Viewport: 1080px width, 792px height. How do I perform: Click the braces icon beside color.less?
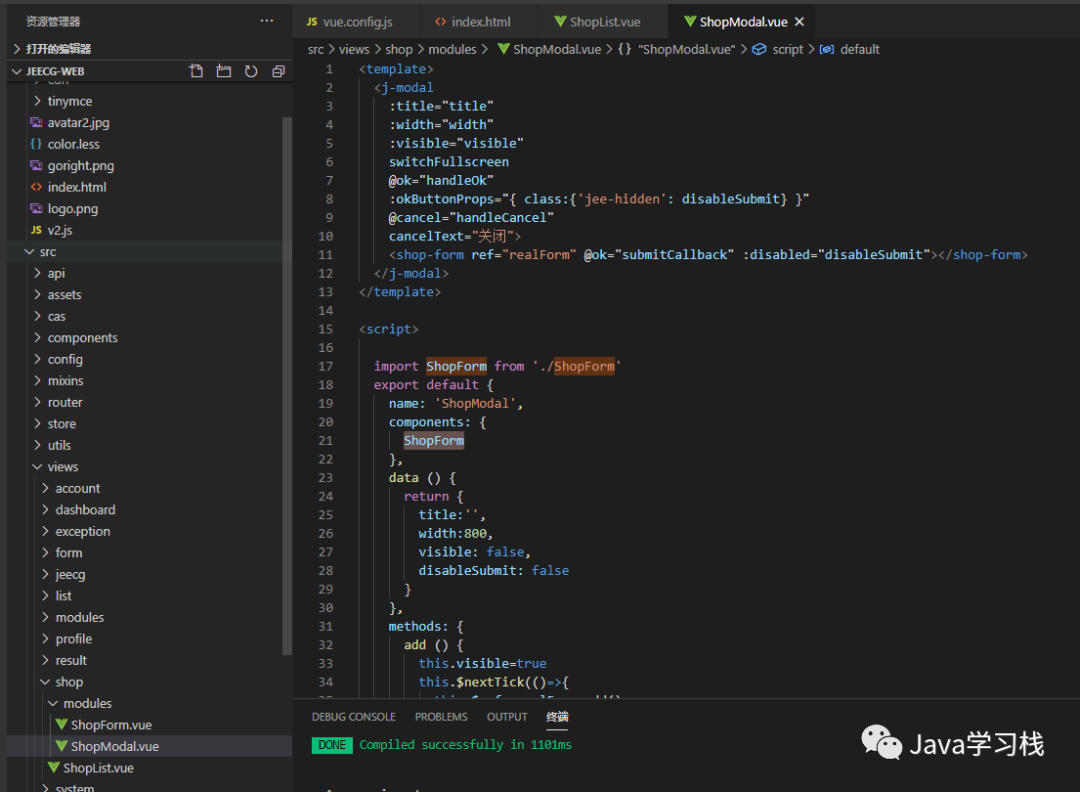(x=37, y=144)
